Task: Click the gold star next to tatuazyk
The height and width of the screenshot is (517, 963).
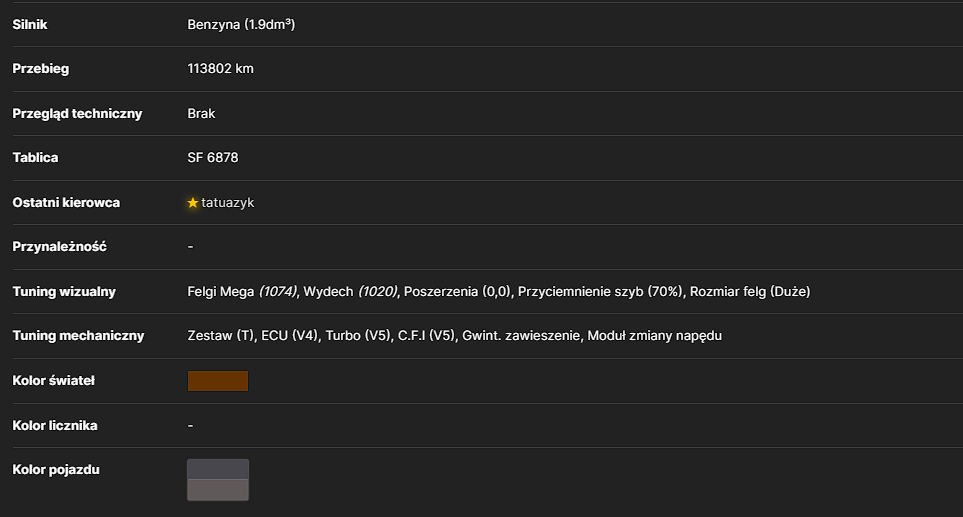Action: (193, 203)
